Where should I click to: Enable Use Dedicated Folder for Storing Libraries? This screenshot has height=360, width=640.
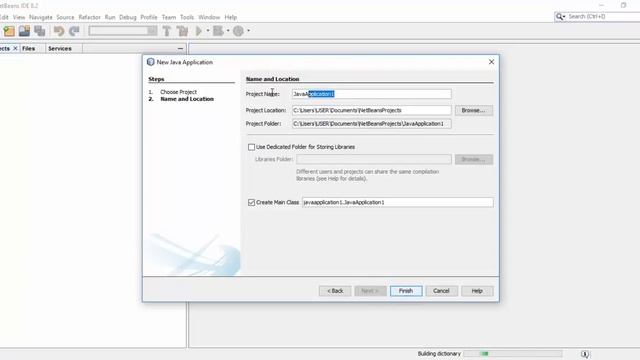[x=251, y=147]
